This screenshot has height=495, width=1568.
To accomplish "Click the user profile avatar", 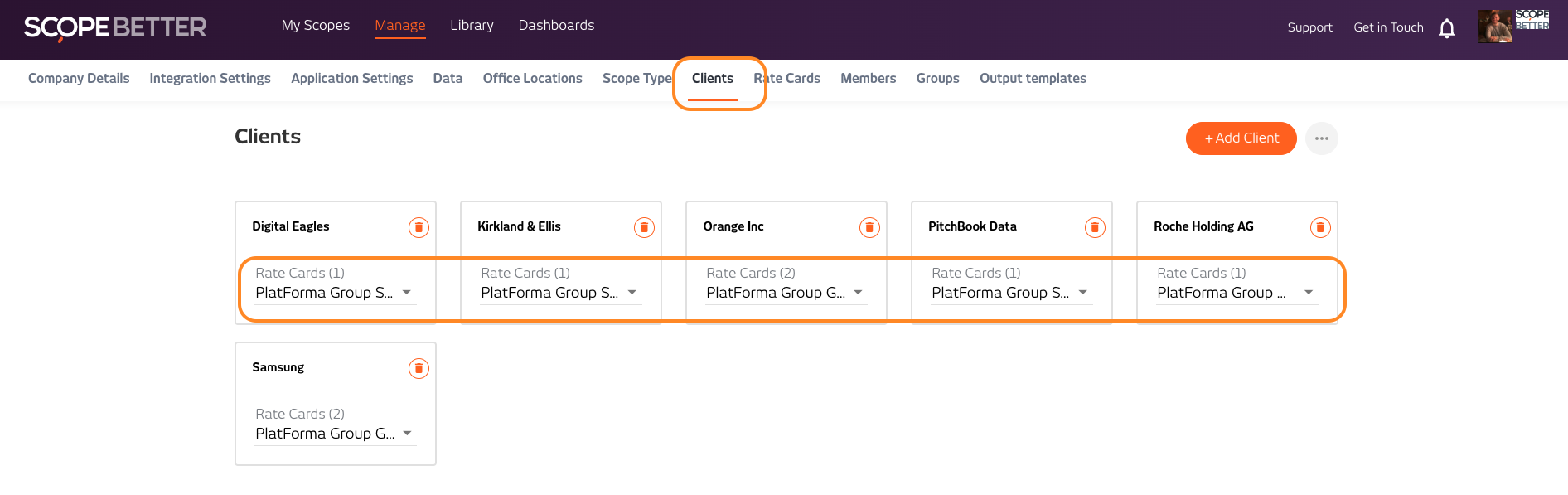I will pos(1494,27).
